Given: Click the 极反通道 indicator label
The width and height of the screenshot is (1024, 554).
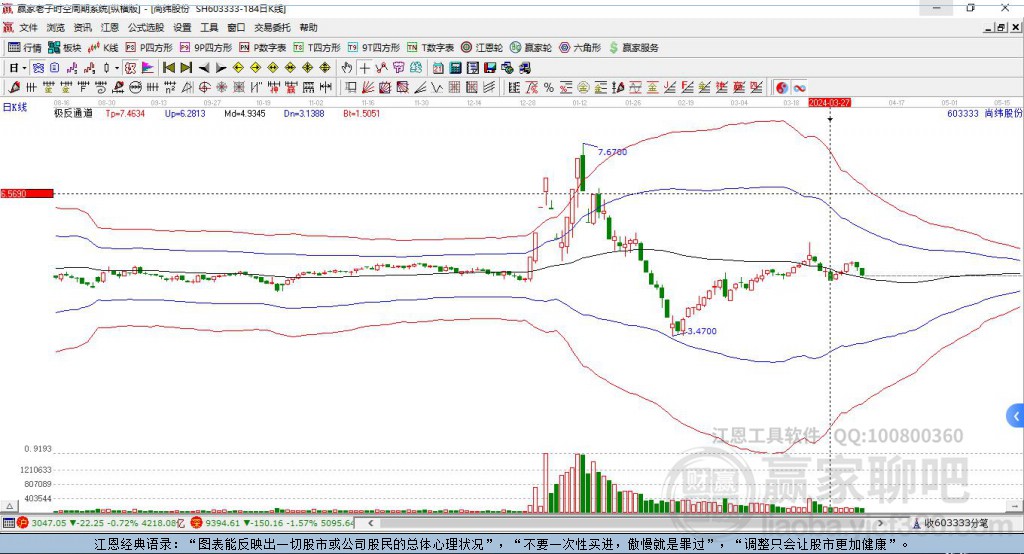Looking at the screenshot, I should coord(73,114).
